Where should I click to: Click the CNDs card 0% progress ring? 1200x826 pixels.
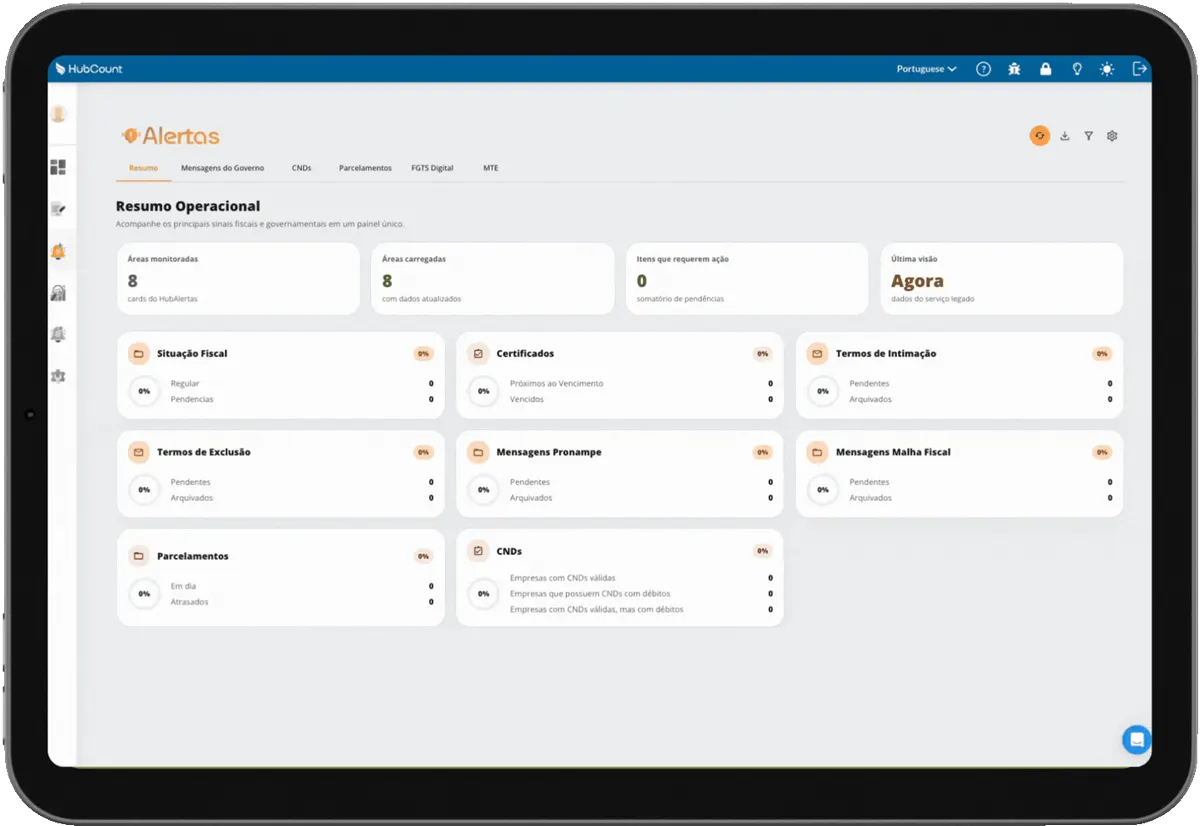click(483, 593)
